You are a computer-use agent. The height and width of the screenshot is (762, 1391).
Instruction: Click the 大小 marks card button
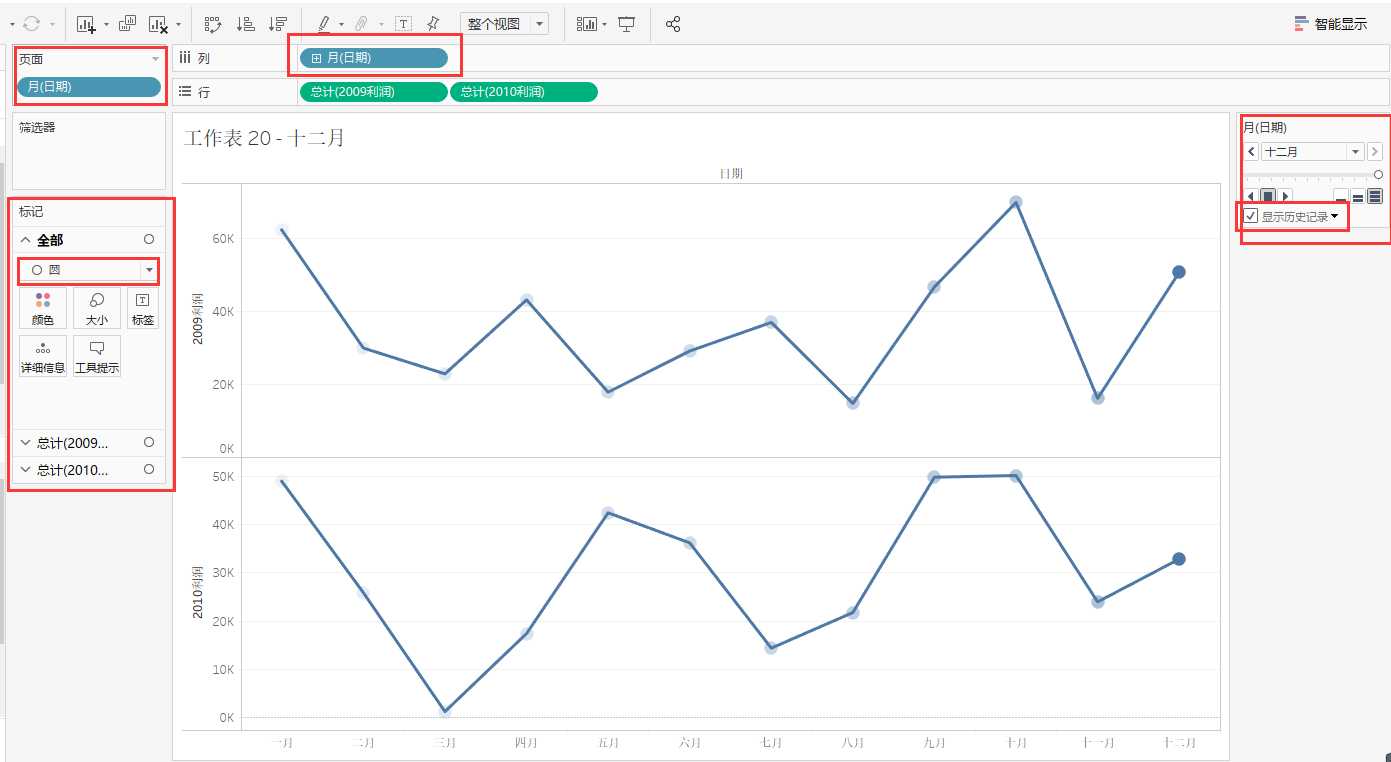[97, 308]
